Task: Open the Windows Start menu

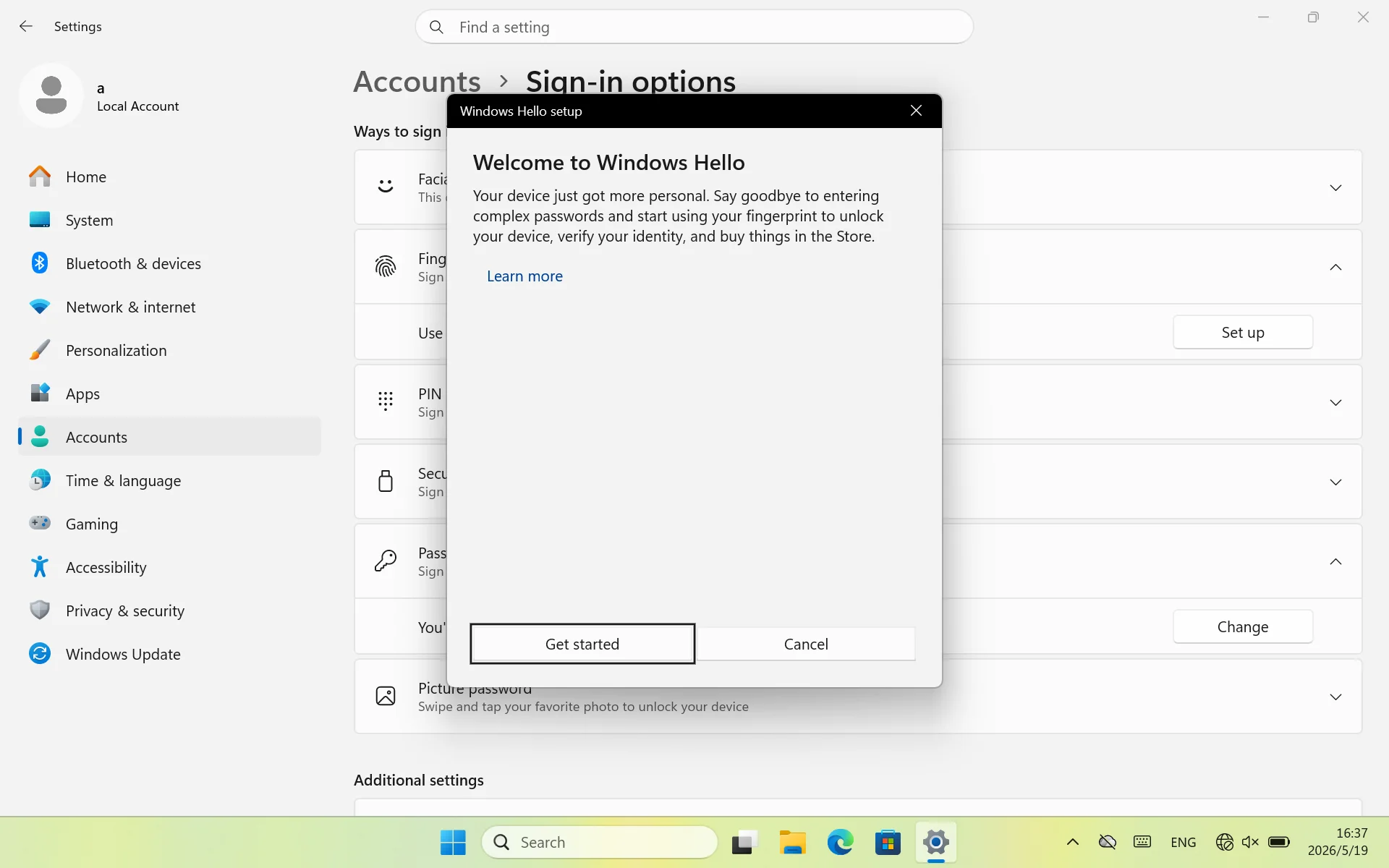Action: (x=454, y=842)
